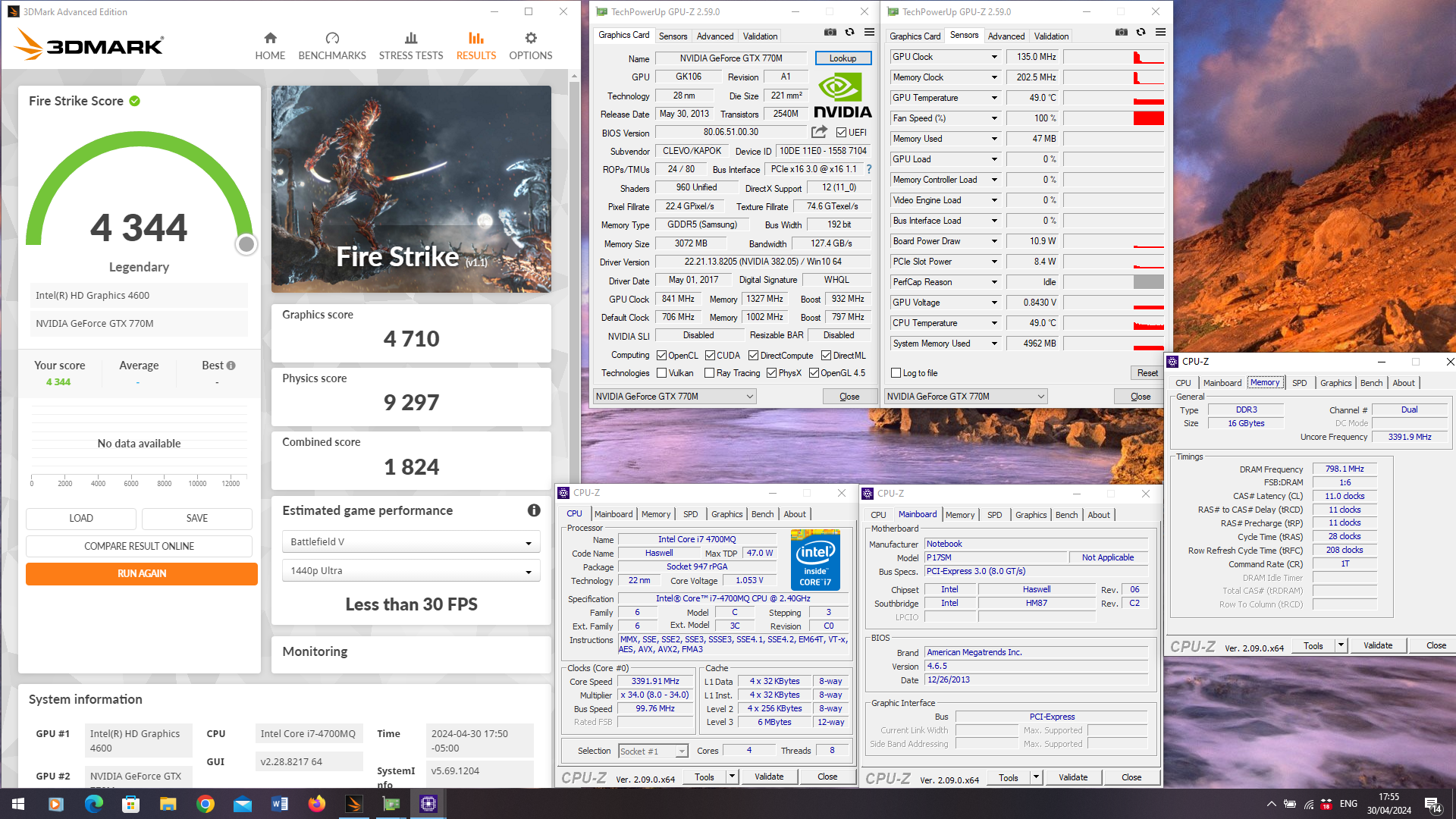Switch to Advanced tab in GPU-Z Graphics Card window
1456x819 pixels.
[x=714, y=36]
